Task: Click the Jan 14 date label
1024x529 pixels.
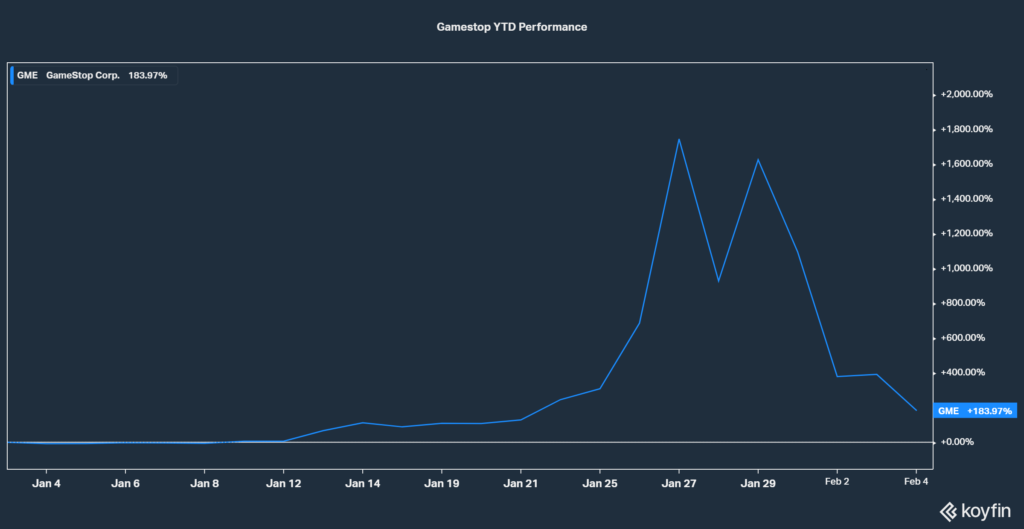Action: tap(362, 484)
